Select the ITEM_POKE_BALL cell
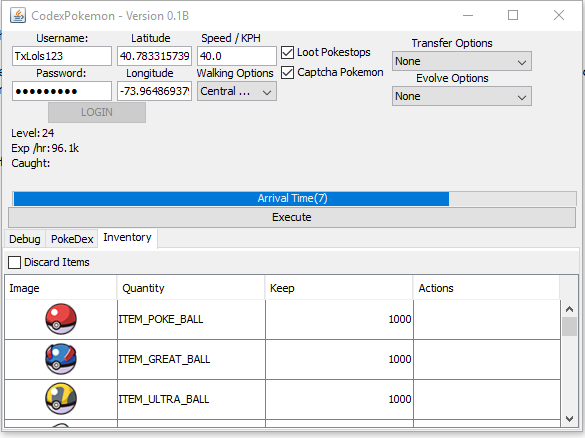Image resolution: width=585 pixels, height=438 pixels. tap(191, 319)
